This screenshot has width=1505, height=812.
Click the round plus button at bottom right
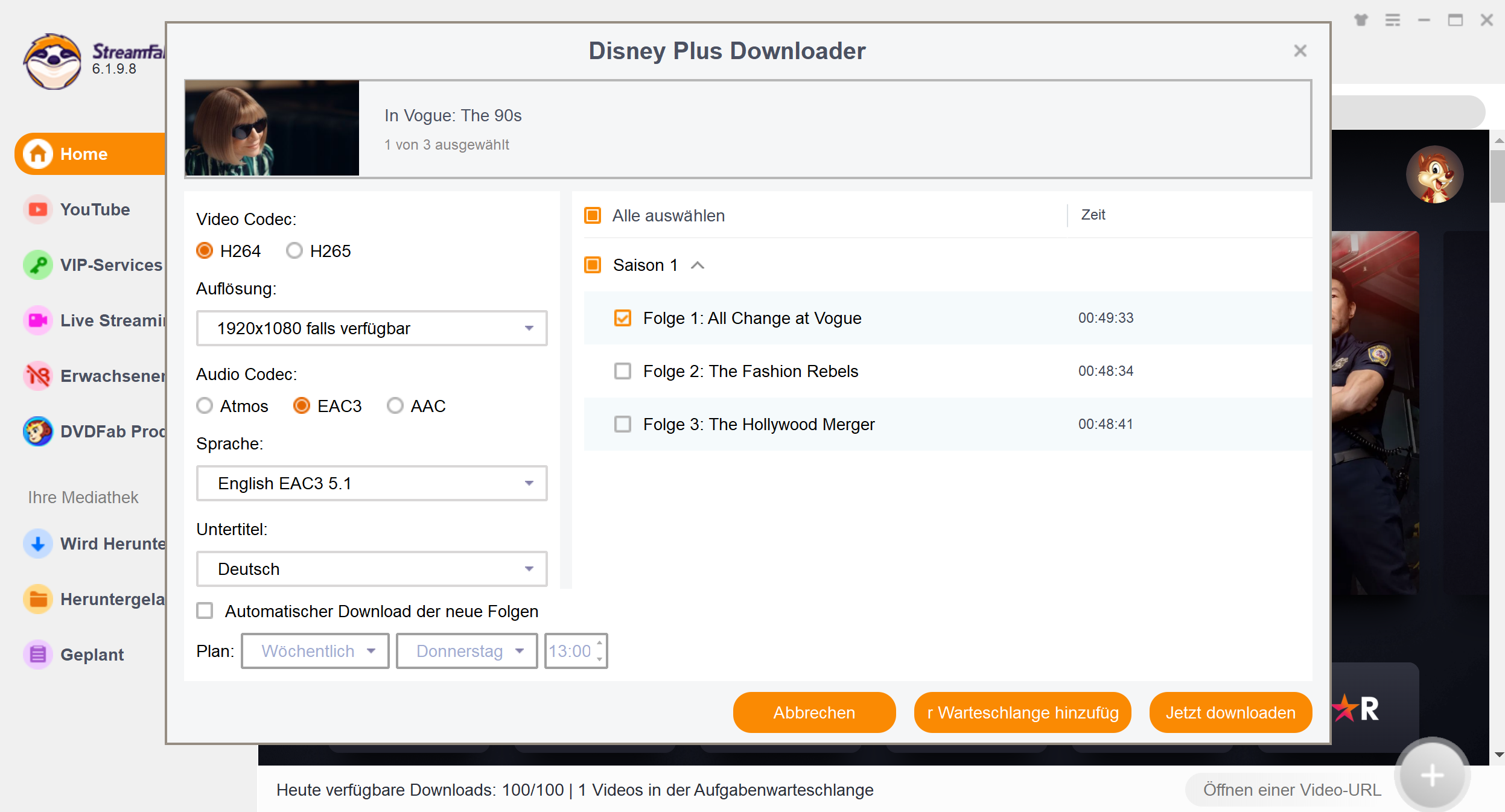pyautogui.click(x=1432, y=775)
